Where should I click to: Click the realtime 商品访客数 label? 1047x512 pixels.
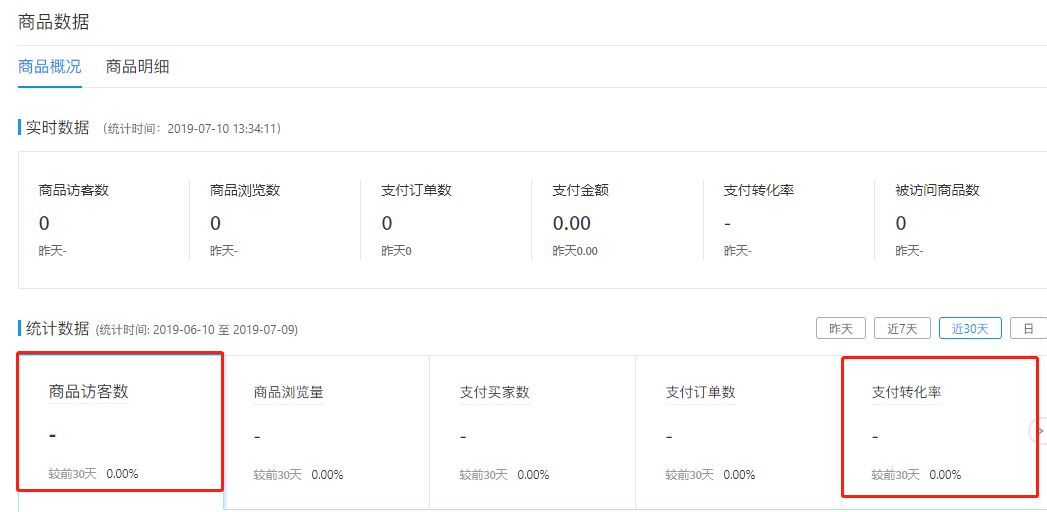tap(73, 190)
